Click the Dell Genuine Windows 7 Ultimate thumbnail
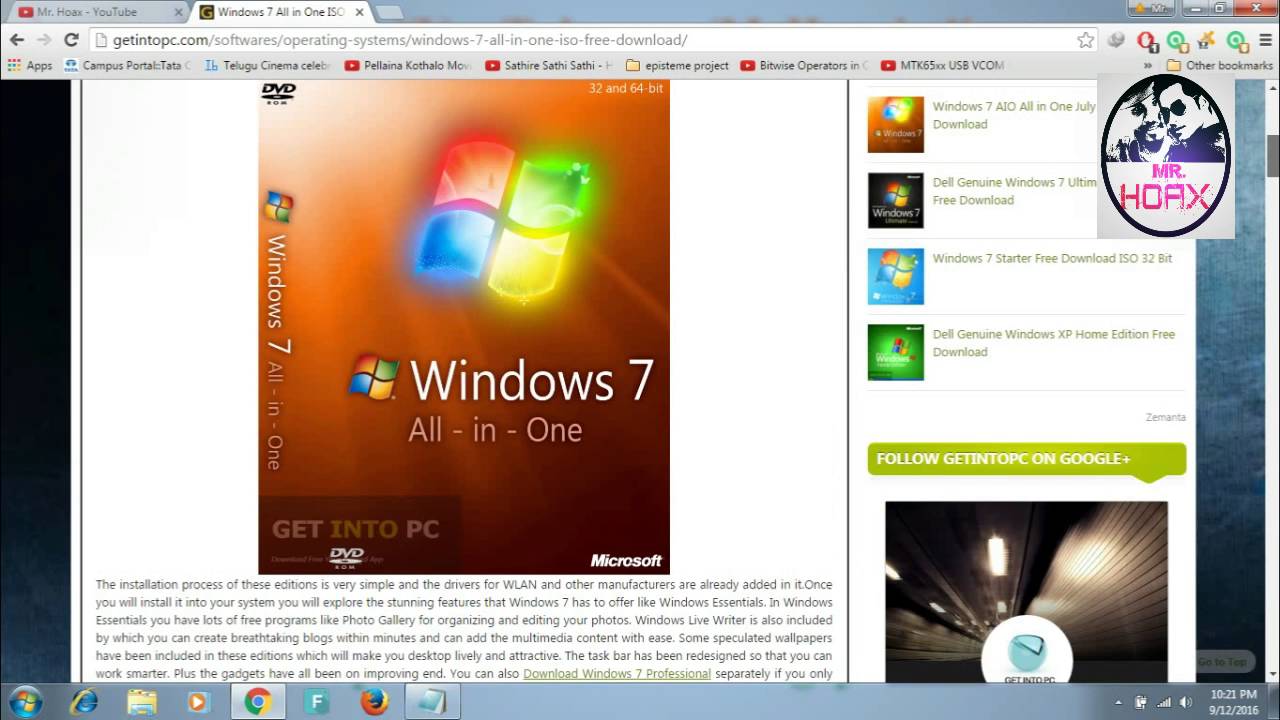Image resolution: width=1280 pixels, height=720 pixels. (896, 200)
